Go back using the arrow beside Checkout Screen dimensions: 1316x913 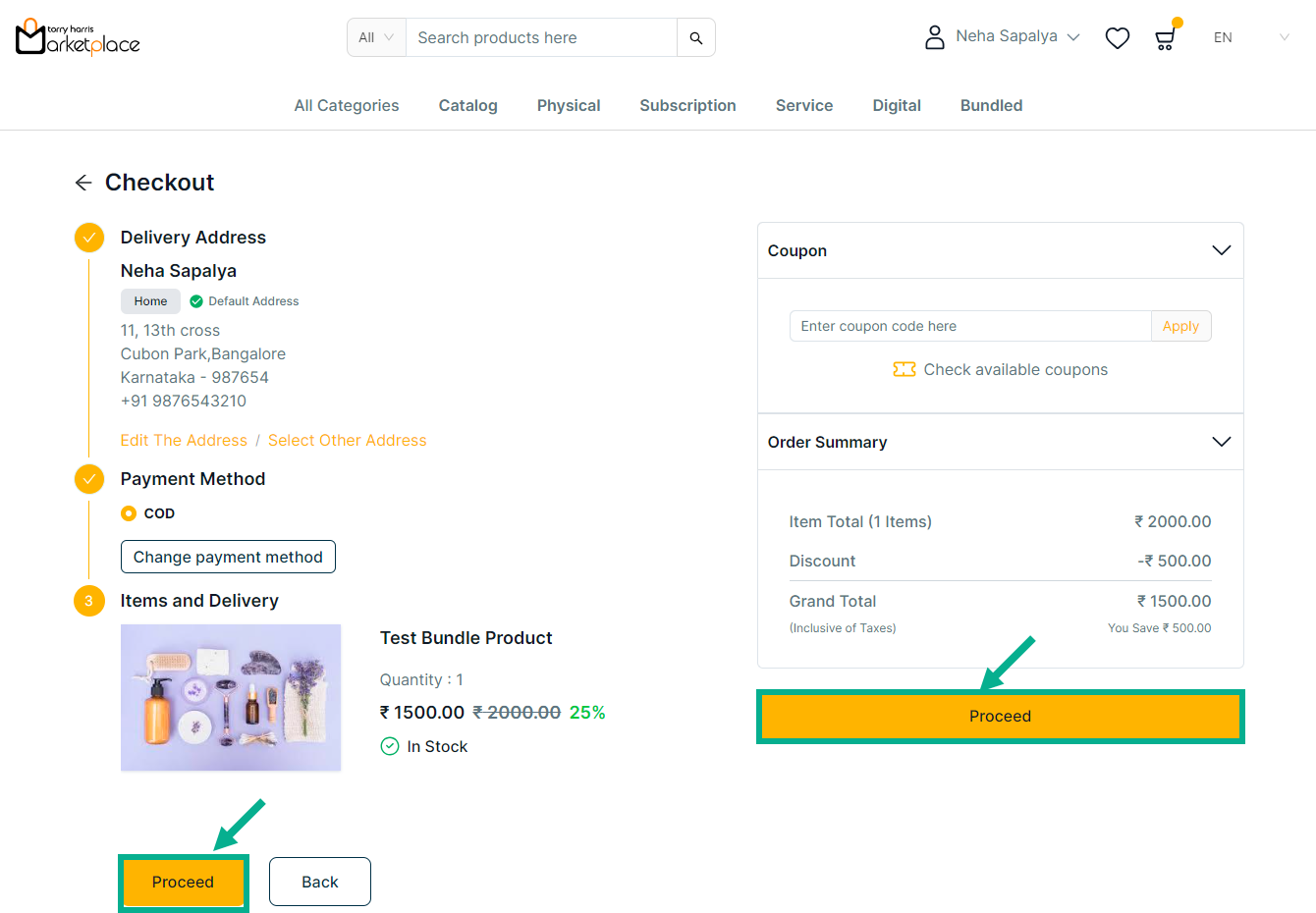click(x=83, y=183)
